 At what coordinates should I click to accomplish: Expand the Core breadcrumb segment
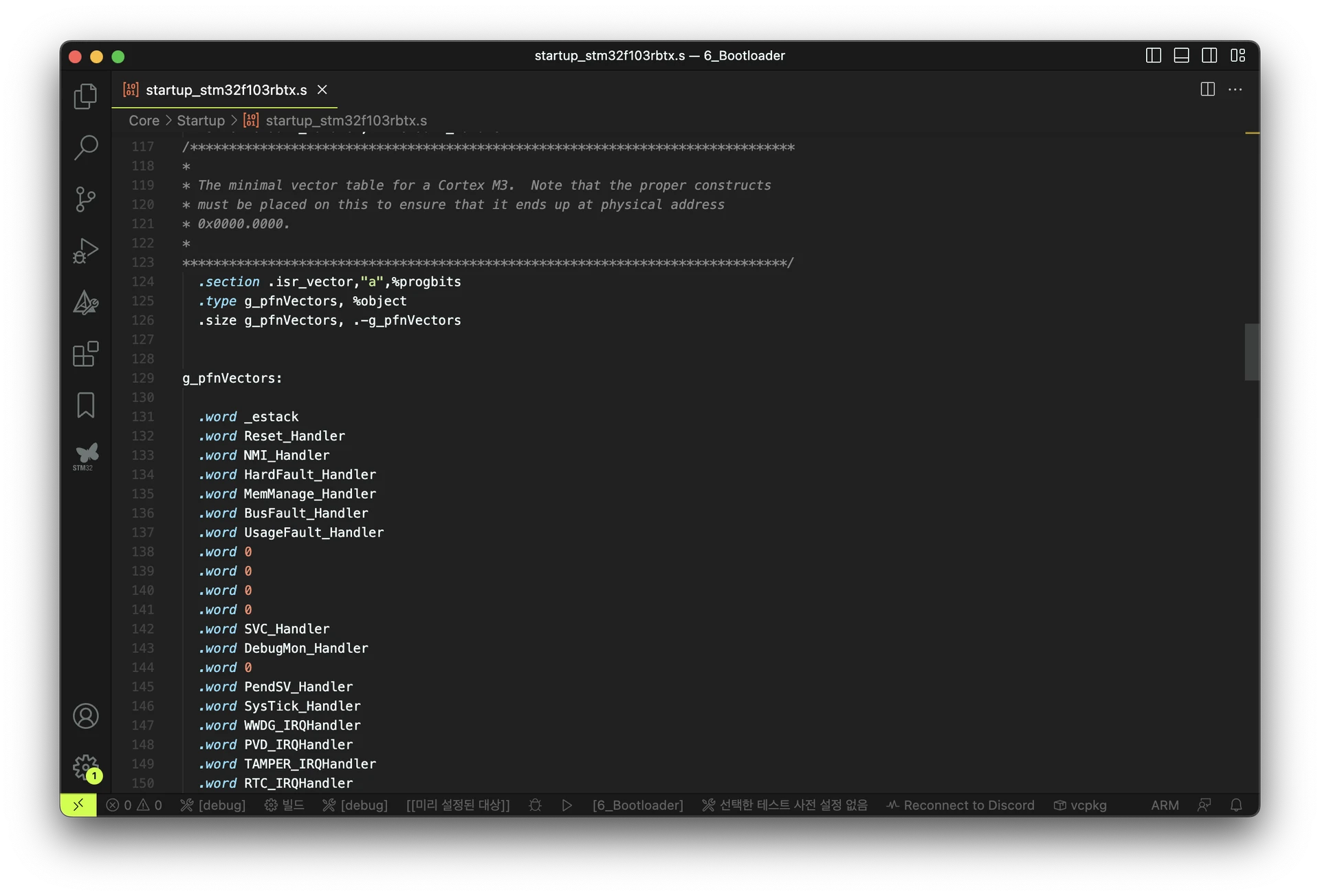pos(144,120)
